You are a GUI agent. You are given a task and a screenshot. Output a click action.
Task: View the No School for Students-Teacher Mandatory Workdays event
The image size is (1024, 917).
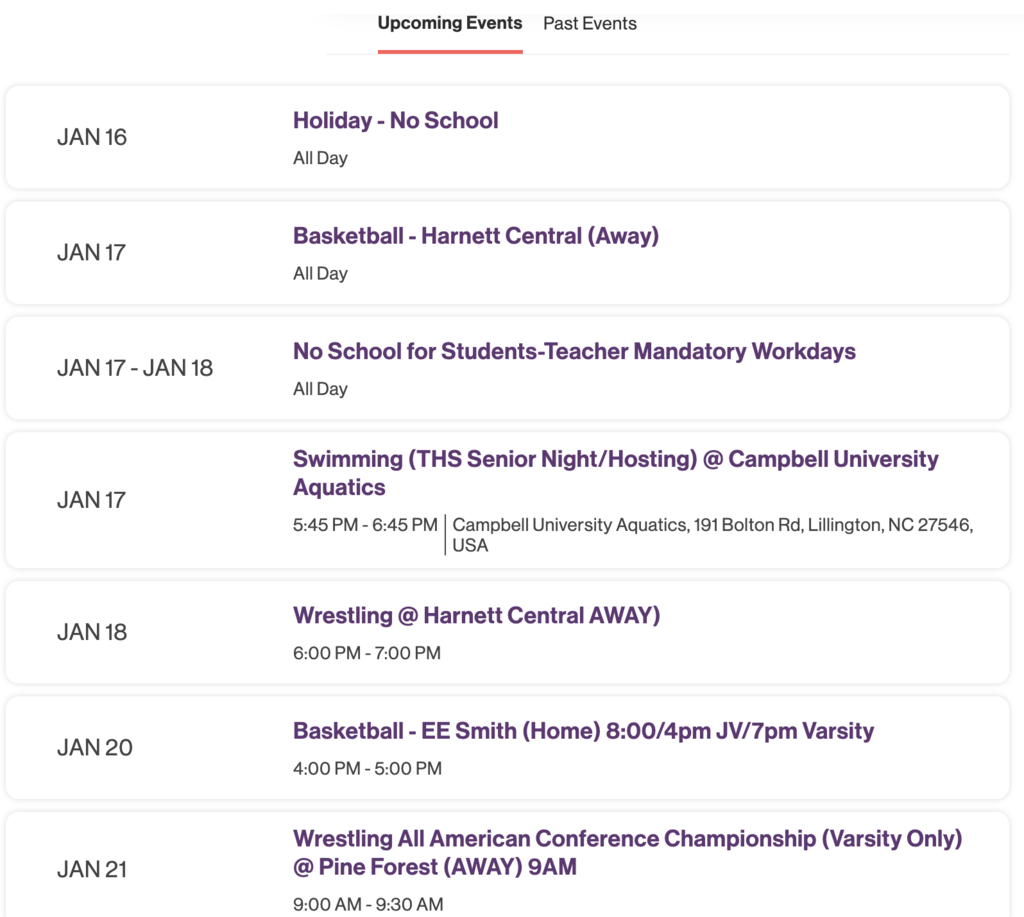[573, 351]
